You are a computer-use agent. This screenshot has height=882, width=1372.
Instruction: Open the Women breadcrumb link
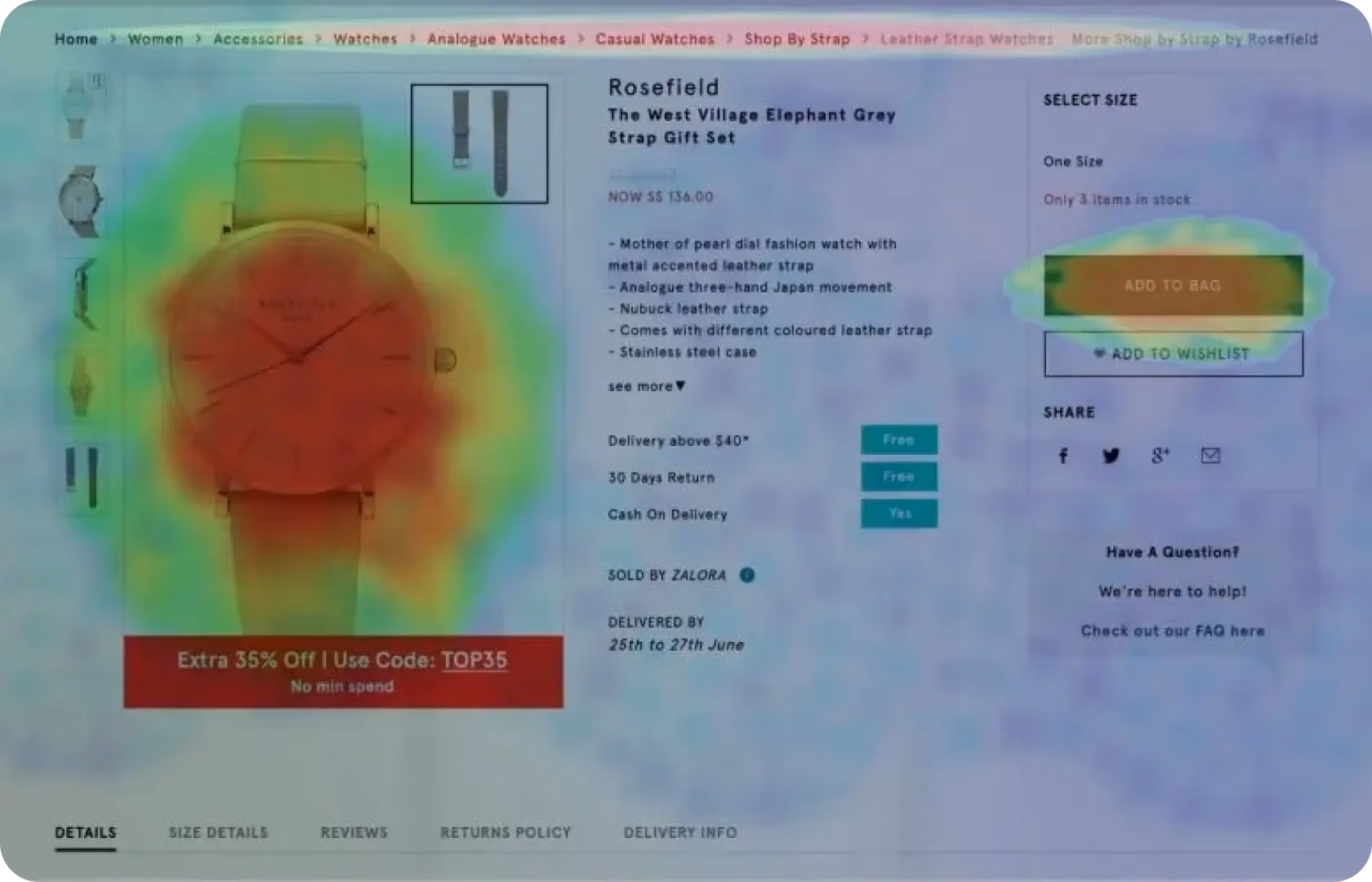[x=155, y=39]
